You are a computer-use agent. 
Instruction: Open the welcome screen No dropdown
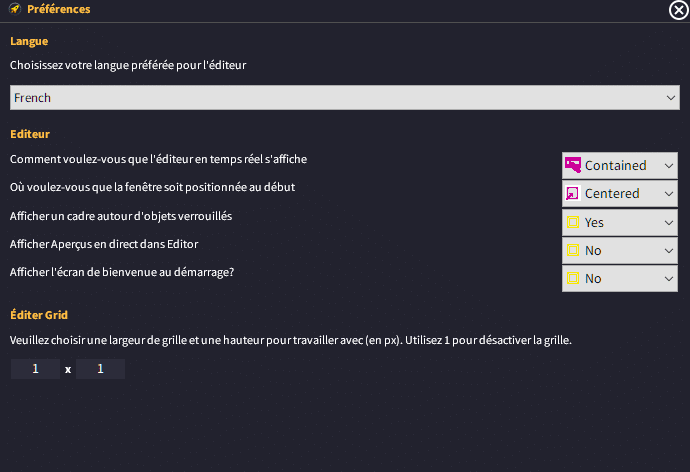(620, 278)
